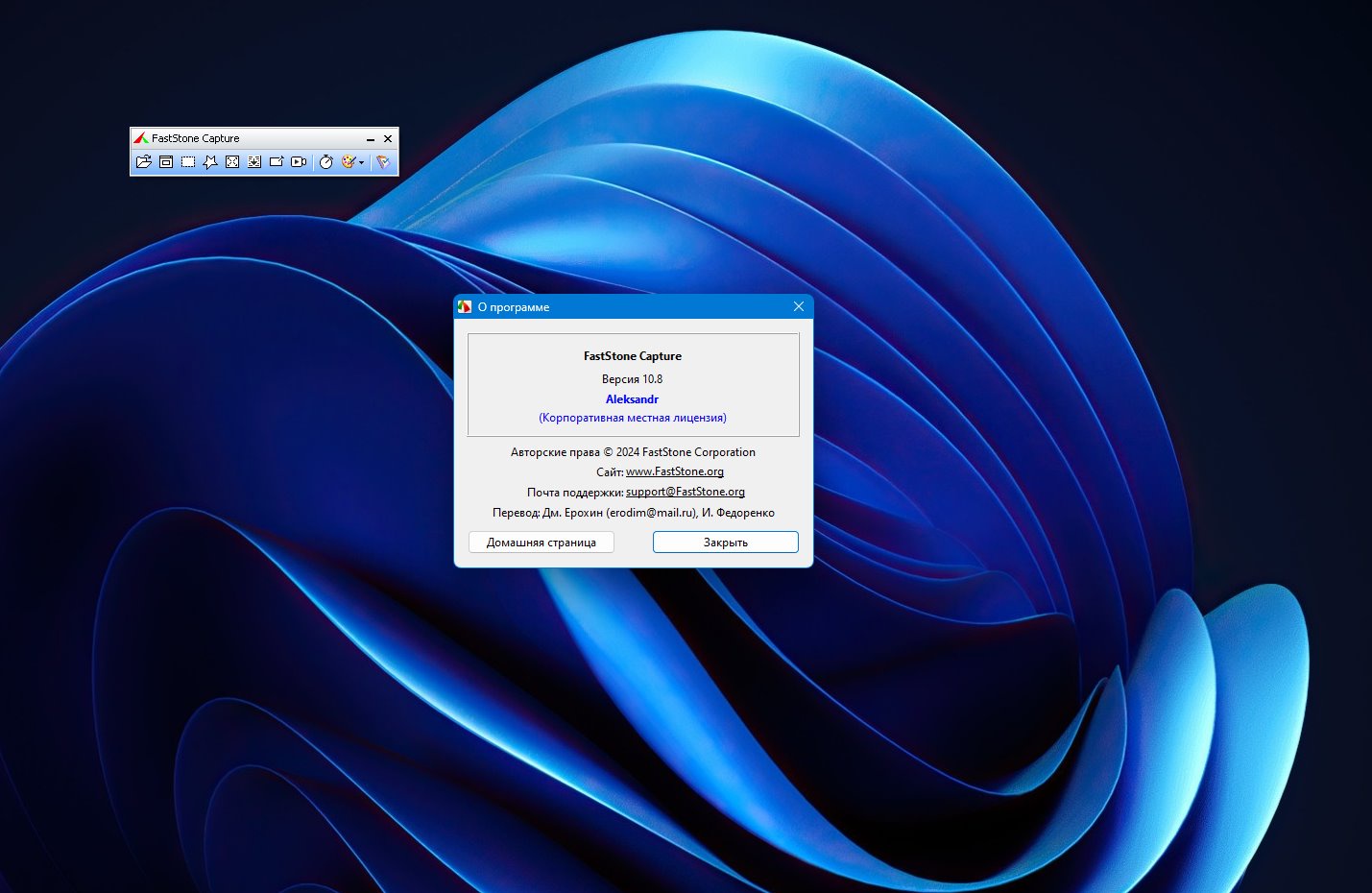Close the FastStone Capture toolbar
The image size is (1372, 893).
click(388, 138)
